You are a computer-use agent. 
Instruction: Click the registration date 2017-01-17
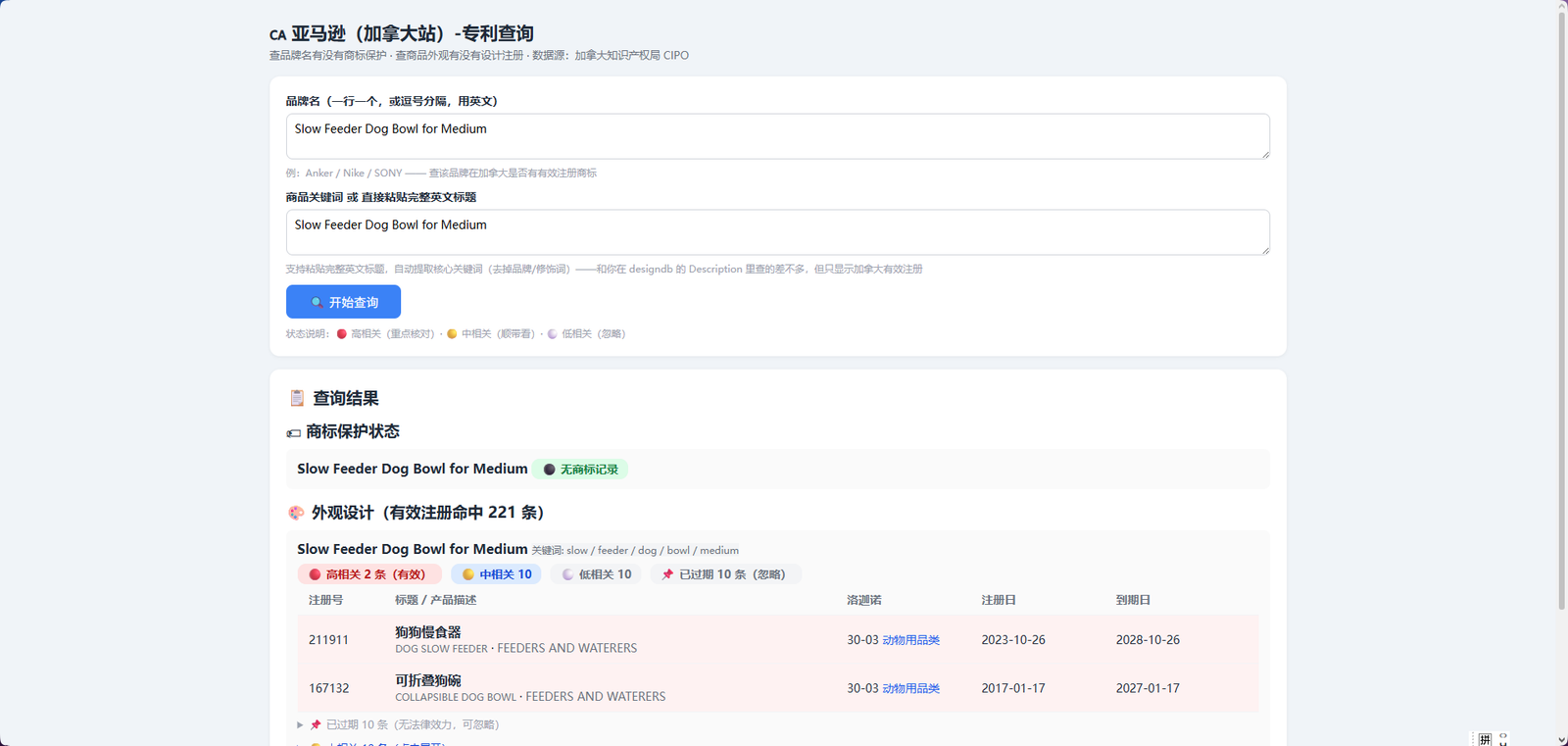(x=1013, y=688)
